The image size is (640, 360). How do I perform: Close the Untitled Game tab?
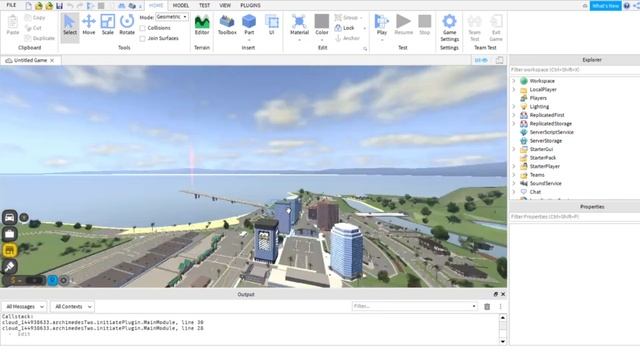tap(52, 60)
